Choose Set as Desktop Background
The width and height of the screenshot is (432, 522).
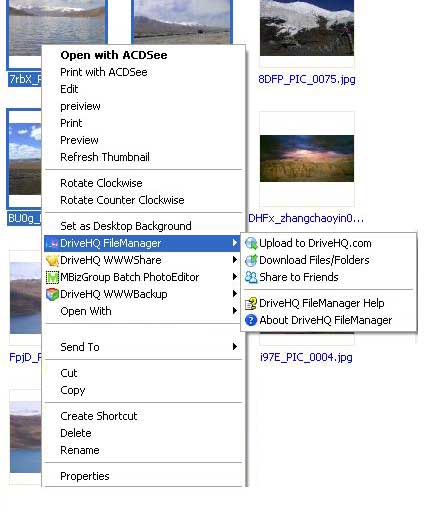pyautogui.click(x=126, y=226)
